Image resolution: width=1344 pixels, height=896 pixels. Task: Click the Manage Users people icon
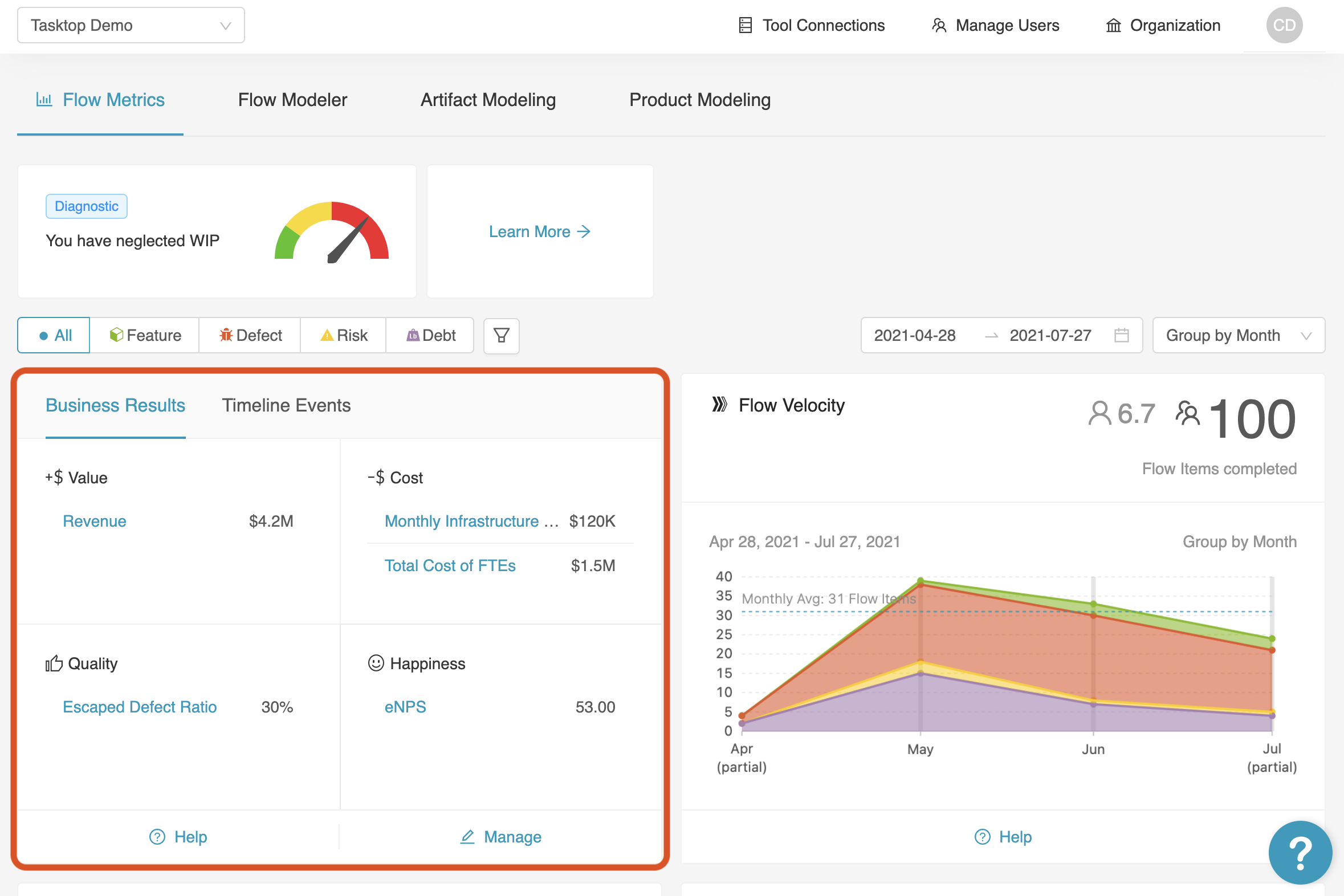939,25
